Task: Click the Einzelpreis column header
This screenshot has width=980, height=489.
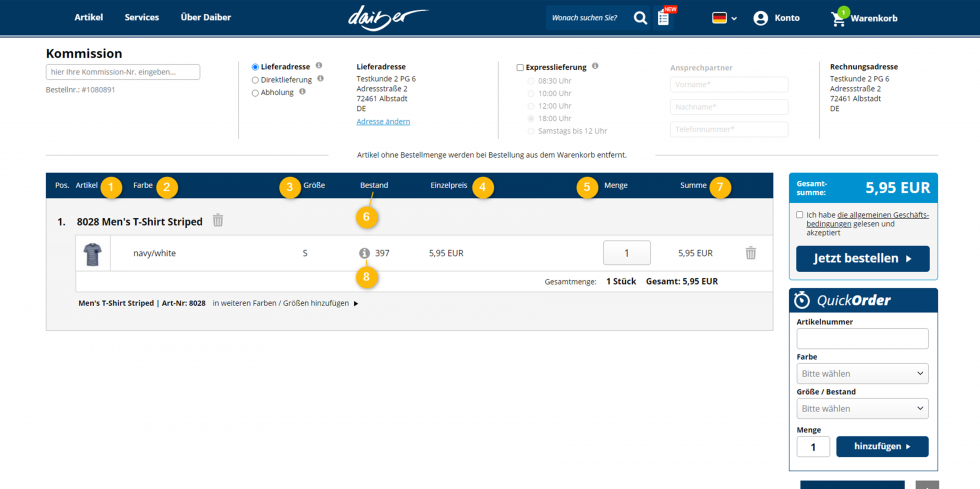Action: point(449,185)
